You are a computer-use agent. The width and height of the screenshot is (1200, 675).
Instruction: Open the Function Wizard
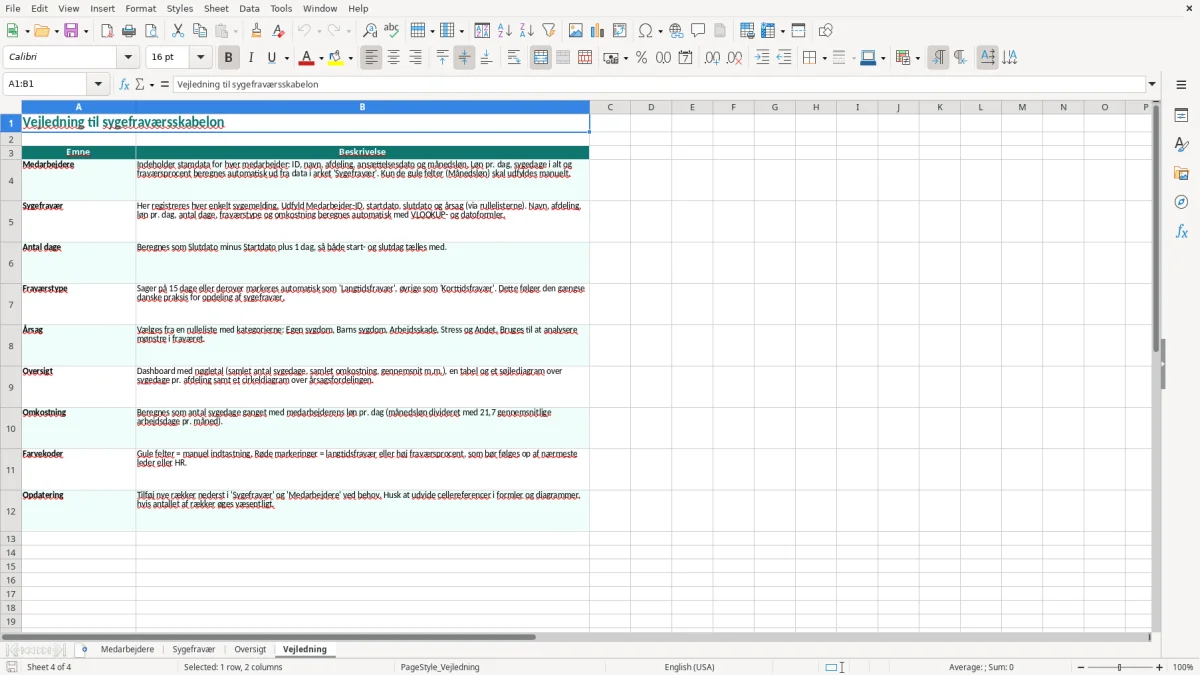click(x=124, y=84)
